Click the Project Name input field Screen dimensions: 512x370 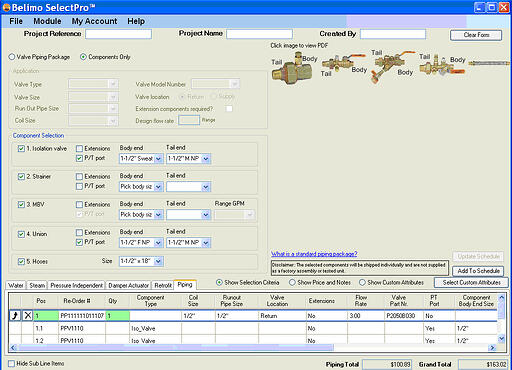[x=259, y=34]
